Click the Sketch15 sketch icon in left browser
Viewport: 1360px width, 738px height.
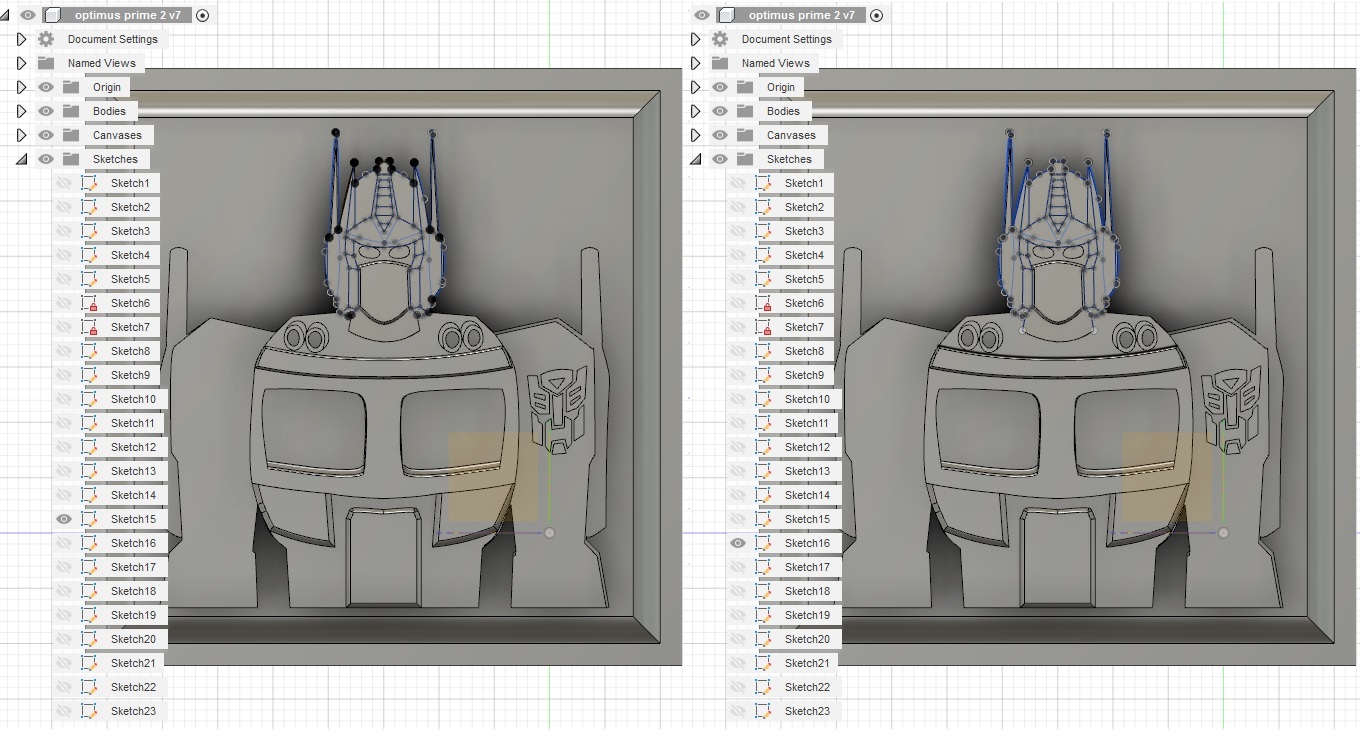(x=90, y=519)
